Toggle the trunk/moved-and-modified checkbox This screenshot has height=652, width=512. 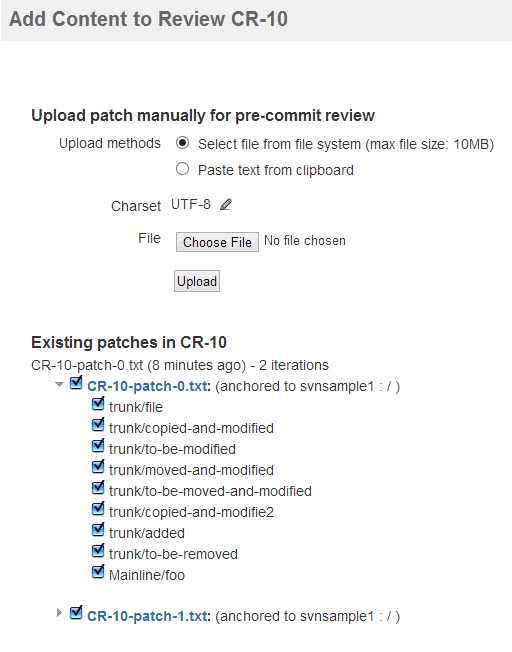click(x=98, y=467)
